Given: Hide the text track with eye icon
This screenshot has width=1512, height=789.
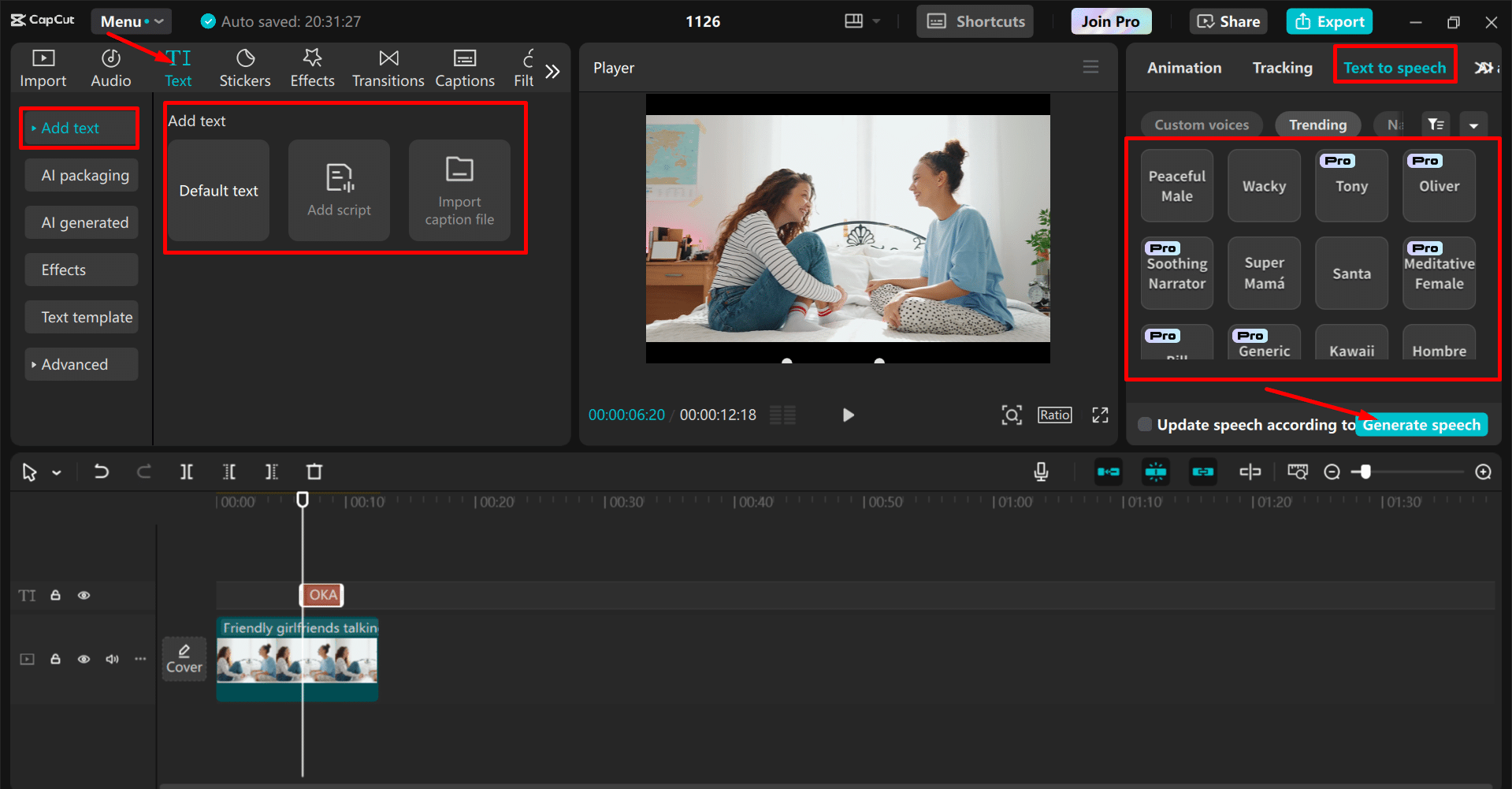Looking at the screenshot, I should point(84,596).
